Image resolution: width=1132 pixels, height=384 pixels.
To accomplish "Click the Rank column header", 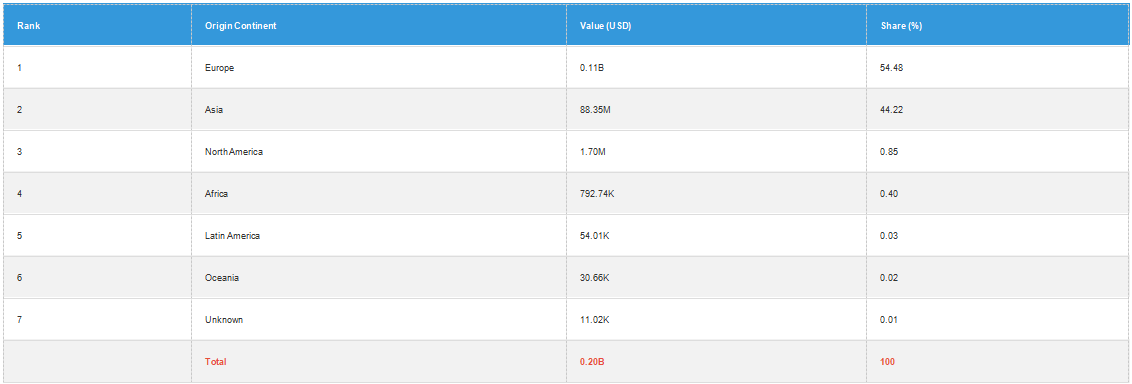I will pyautogui.click(x=97, y=25).
